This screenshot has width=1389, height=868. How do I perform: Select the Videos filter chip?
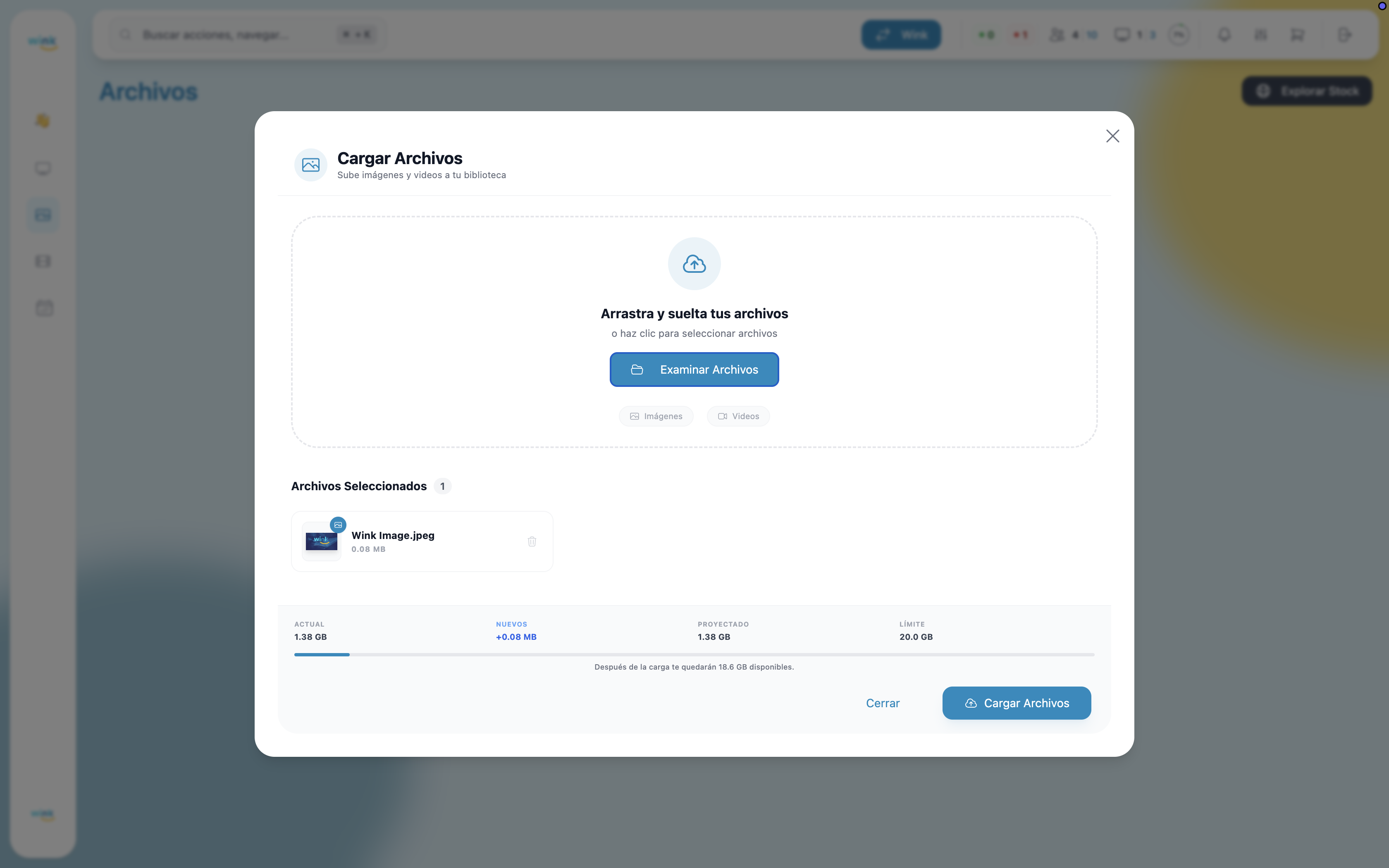coord(738,416)
